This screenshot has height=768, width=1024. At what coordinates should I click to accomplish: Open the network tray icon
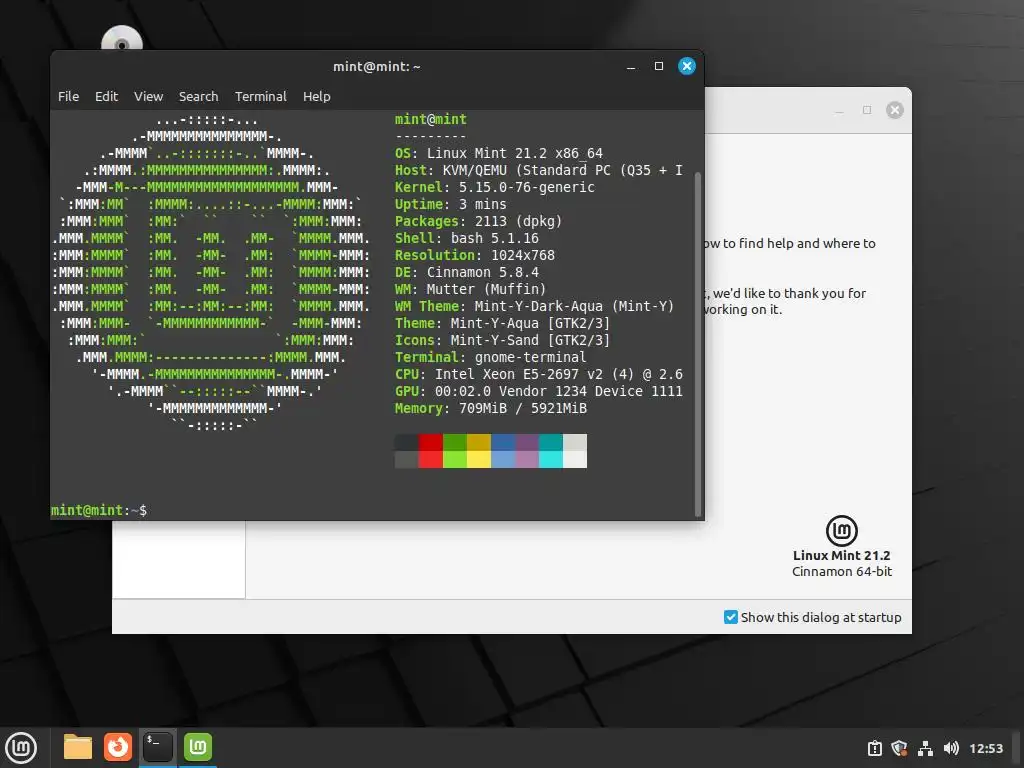[925, 748]
